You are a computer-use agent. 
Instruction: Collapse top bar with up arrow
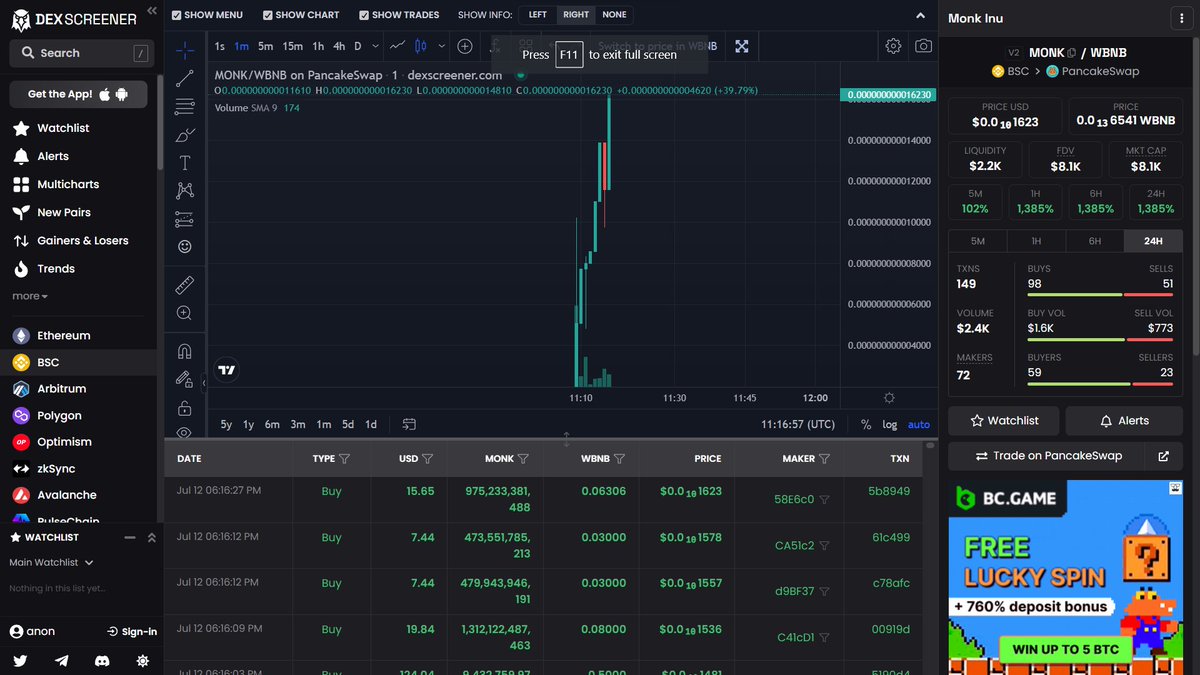[x=921, y=15]
